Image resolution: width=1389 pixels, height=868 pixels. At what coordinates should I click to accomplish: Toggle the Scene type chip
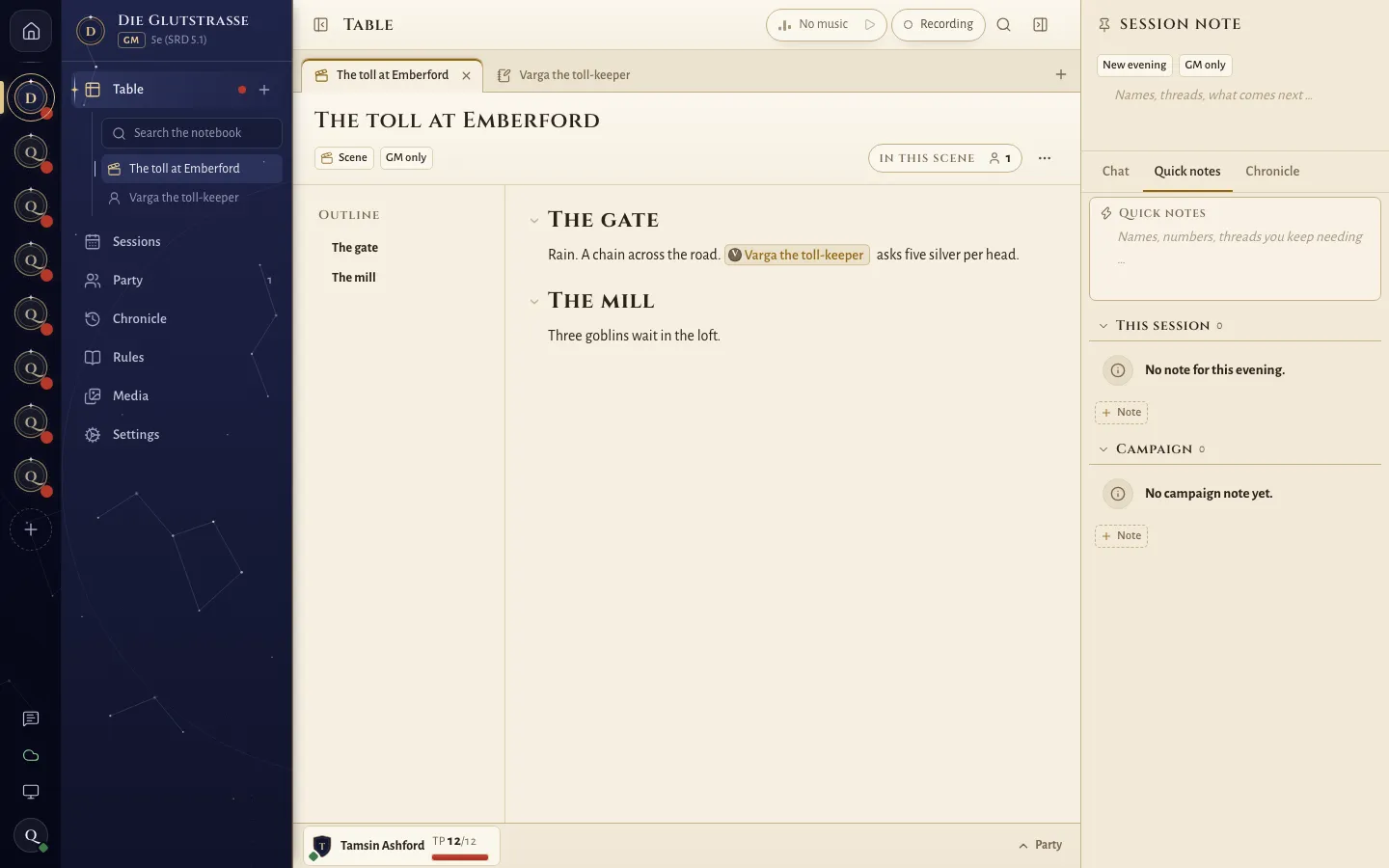click(x=344, y=158)
